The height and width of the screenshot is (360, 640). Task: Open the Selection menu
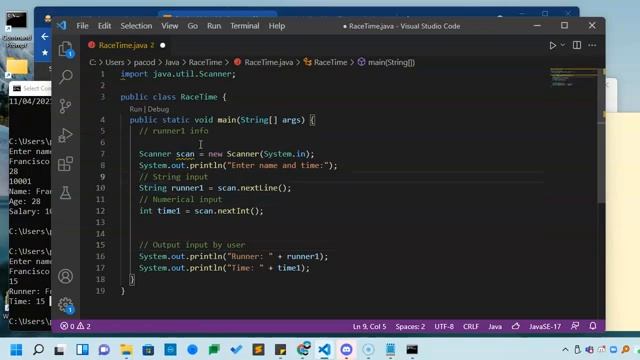coord(136,26)
